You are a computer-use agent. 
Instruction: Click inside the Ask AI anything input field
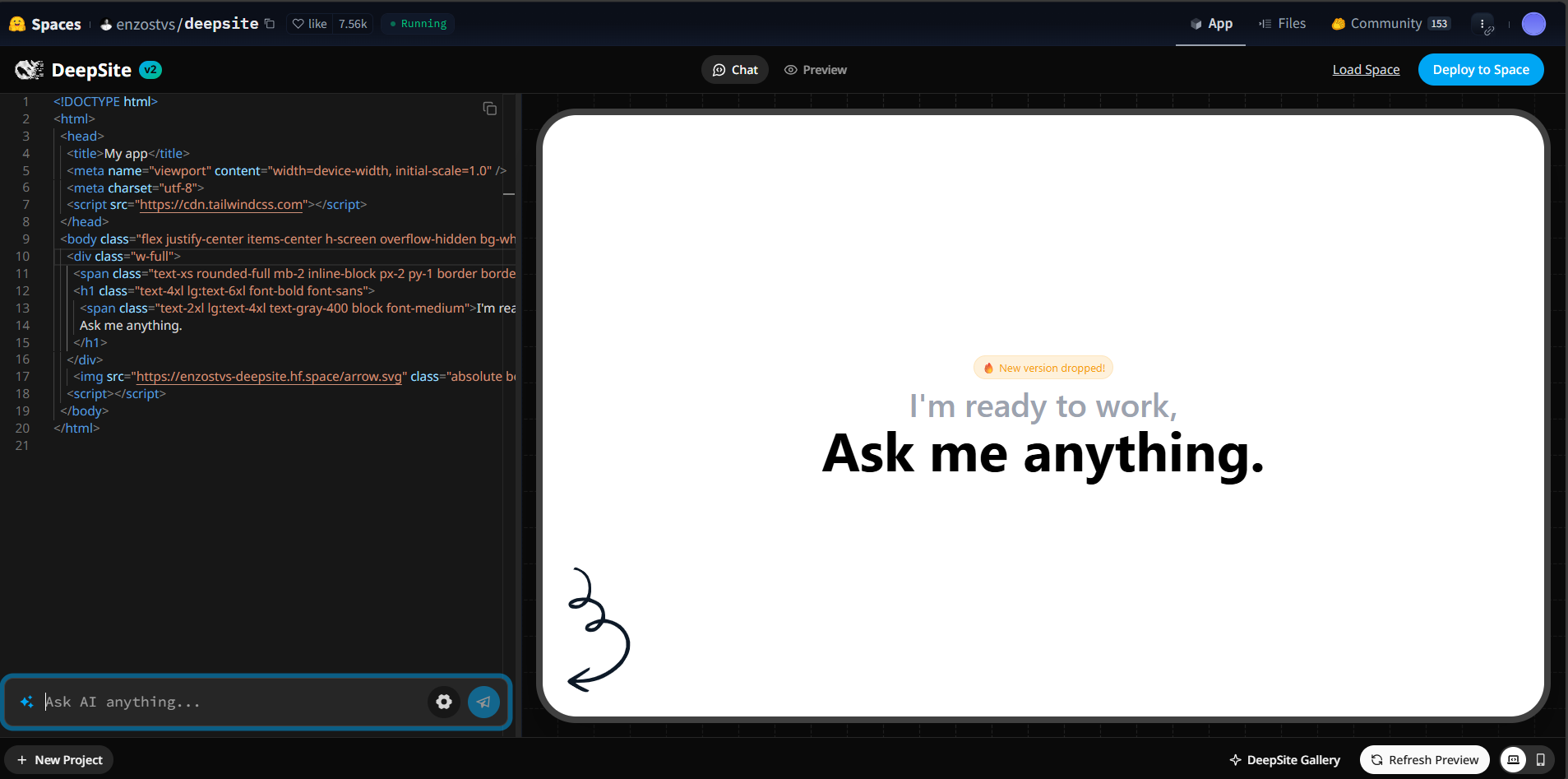[206, 702]
